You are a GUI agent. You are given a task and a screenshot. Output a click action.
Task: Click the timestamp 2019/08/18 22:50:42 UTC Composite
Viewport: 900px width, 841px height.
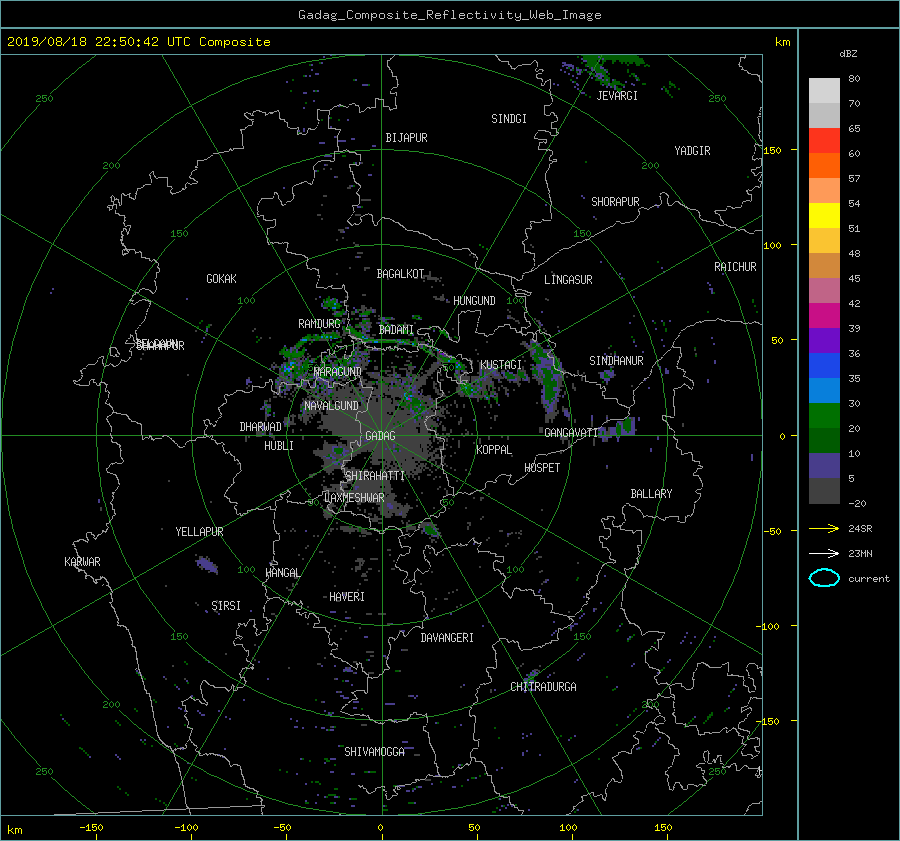pos(138,42)
